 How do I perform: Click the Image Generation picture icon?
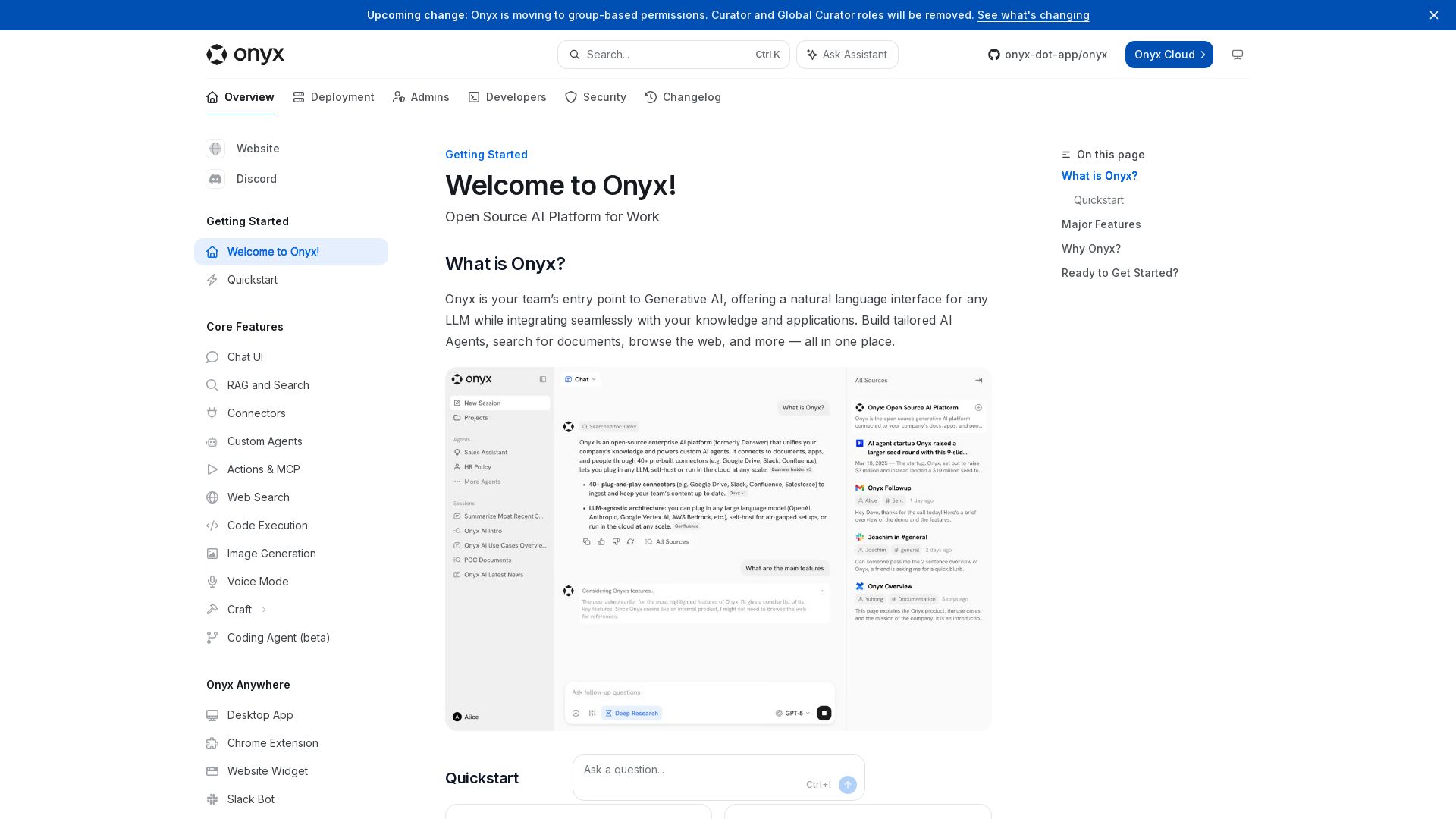click(212, 554)
